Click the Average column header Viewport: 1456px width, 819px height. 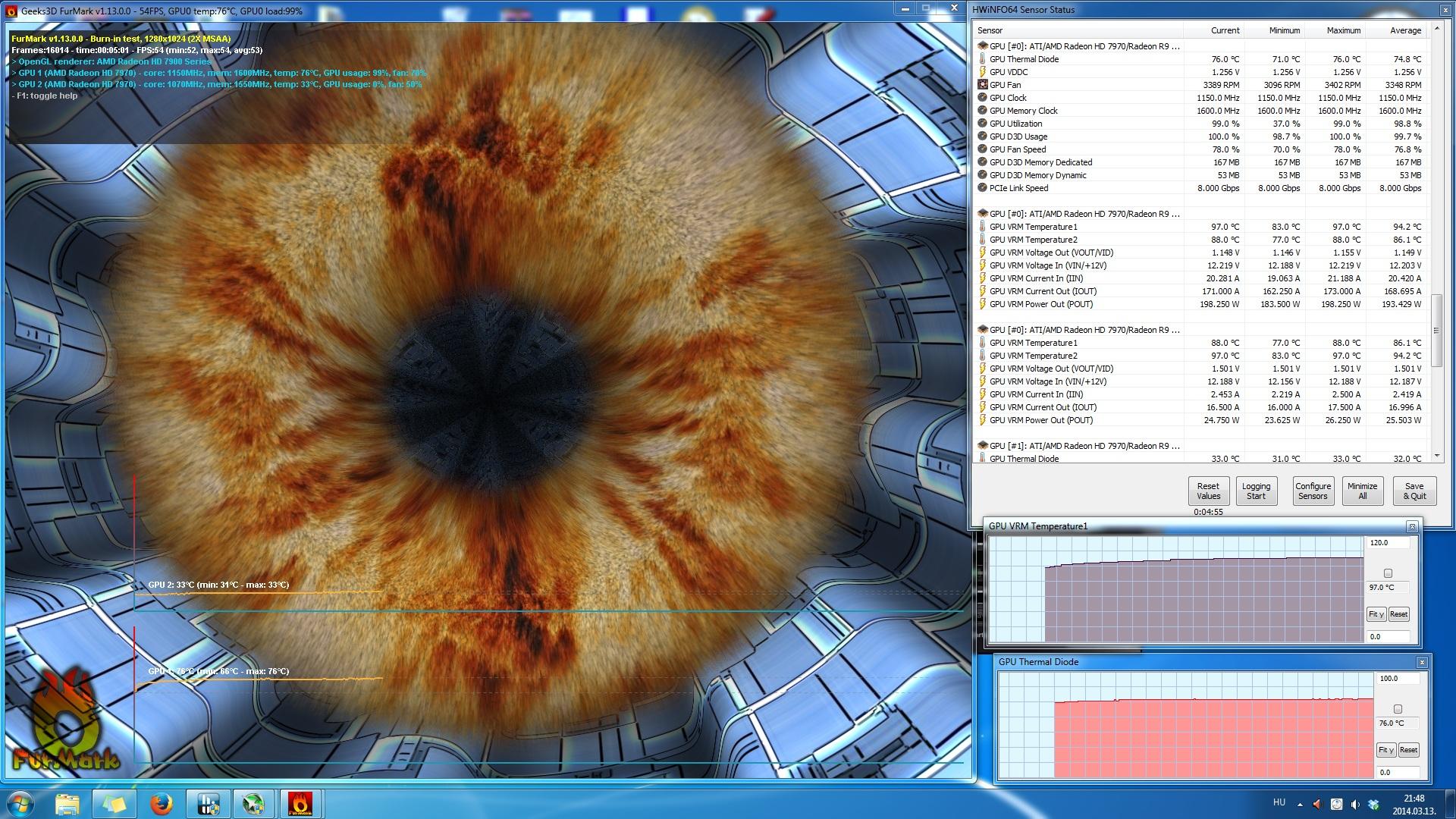click(x=1395, y=30)
